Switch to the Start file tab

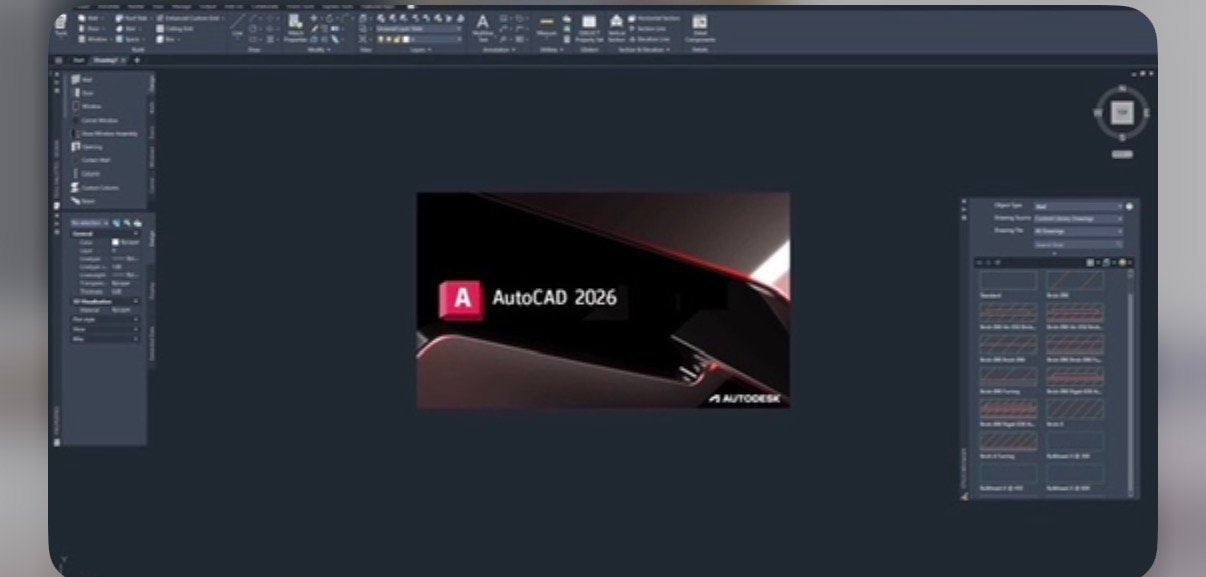tap(79, 60)
